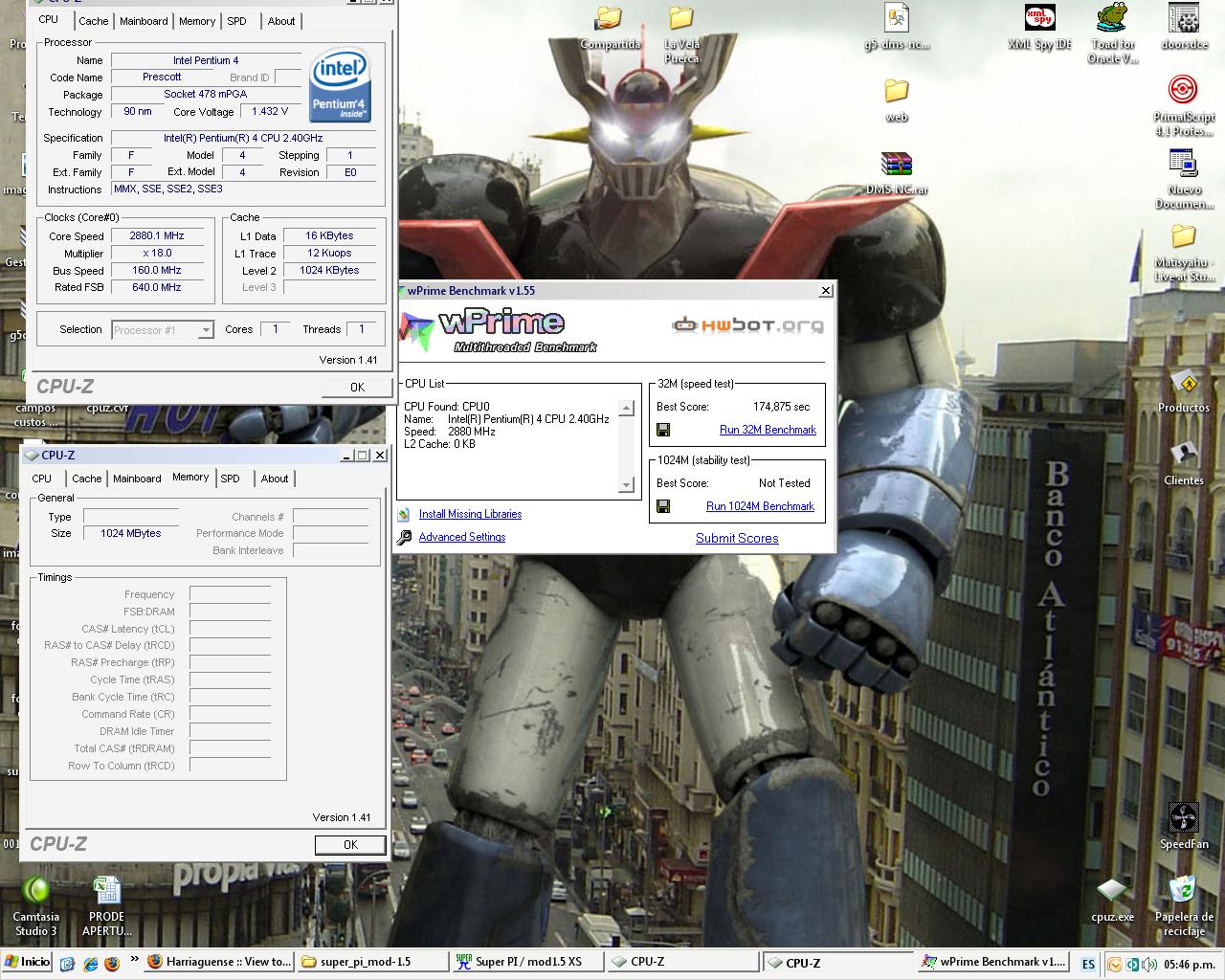Image resolution: width=1225 pixels, height=980 pixels.
Task: Launch Toad for Oracle desktop shortcut
Action: coord(1112,33)
